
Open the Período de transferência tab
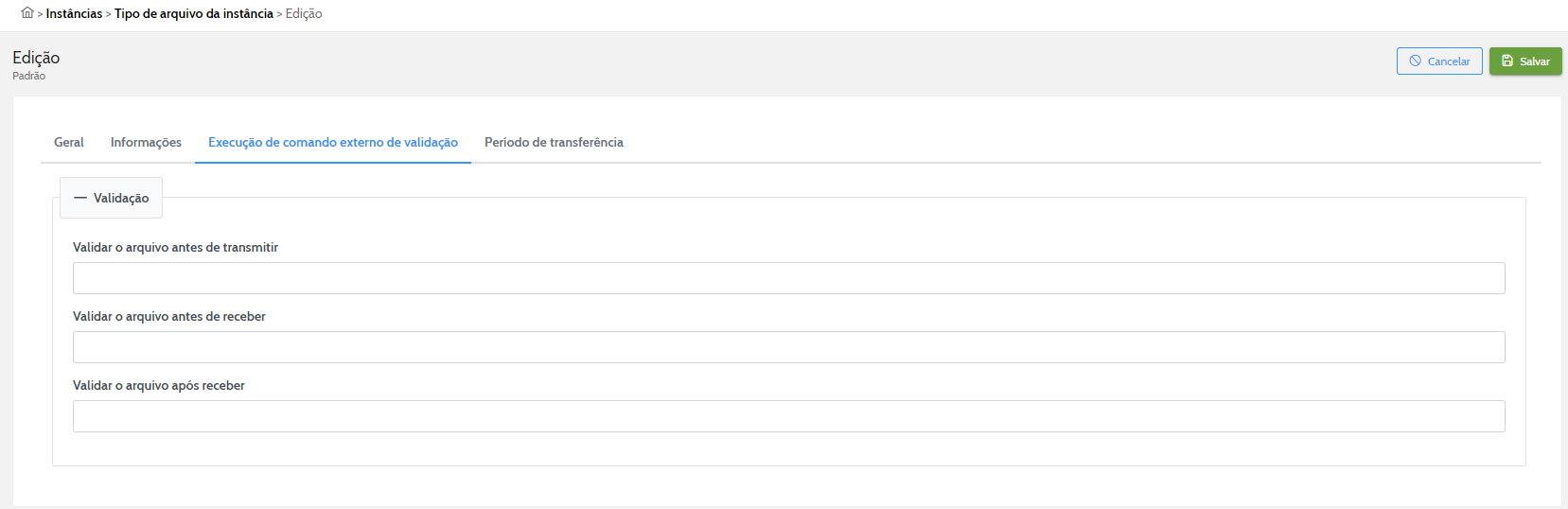pyautogui.click(x=554, y=142)
